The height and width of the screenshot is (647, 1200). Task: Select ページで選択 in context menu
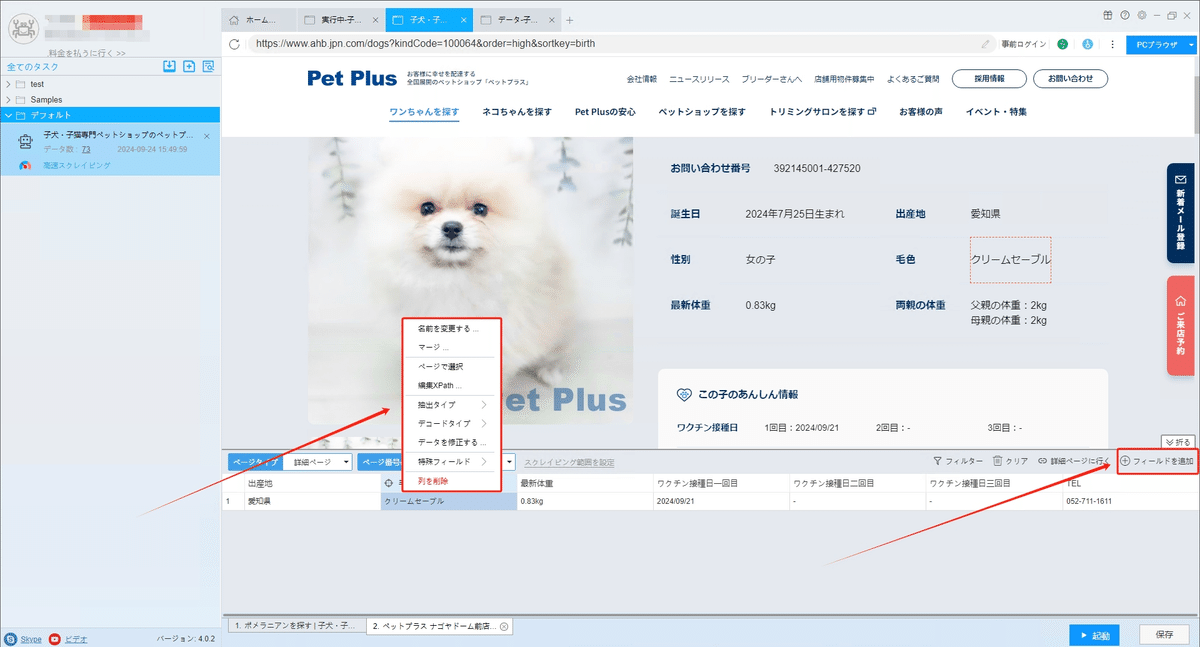click(x=451, y=367)
